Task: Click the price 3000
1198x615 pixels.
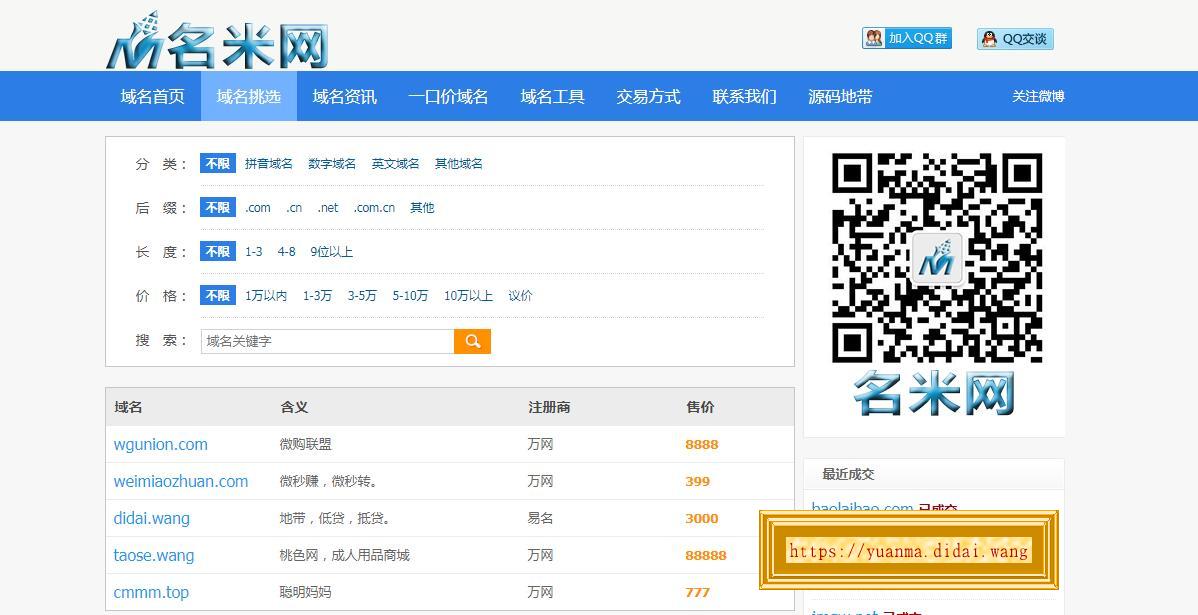Action: tap(701, 519)
